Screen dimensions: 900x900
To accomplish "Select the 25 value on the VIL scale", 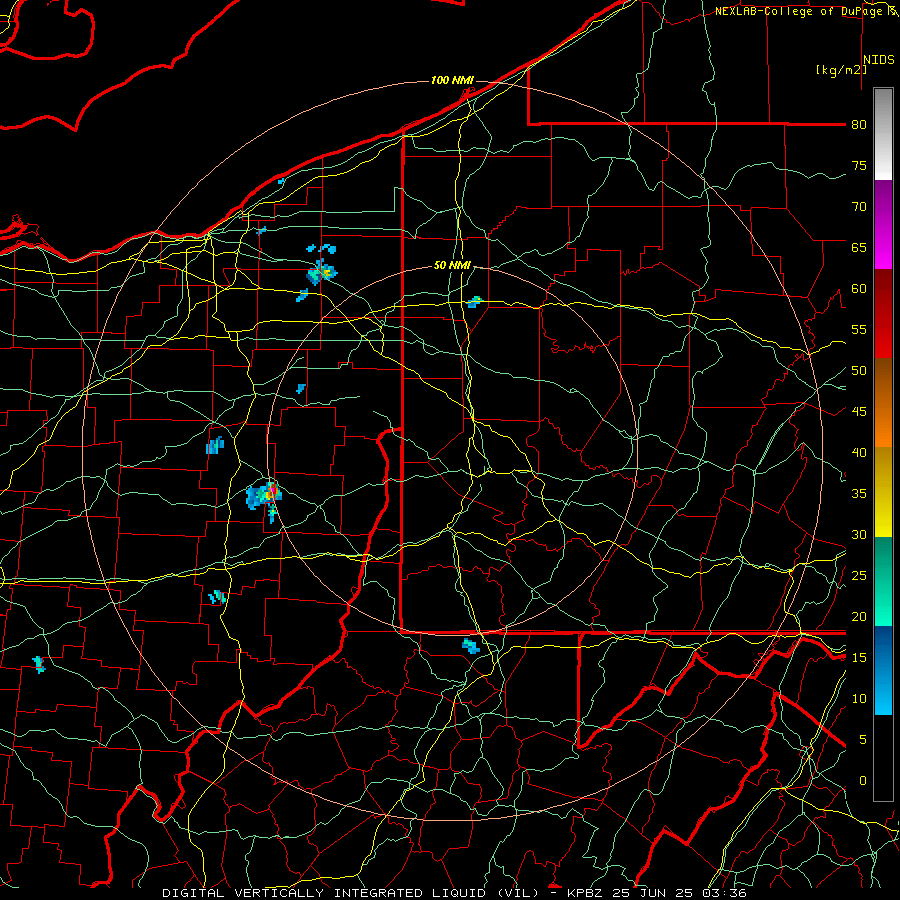I will (x=859, y=576).
